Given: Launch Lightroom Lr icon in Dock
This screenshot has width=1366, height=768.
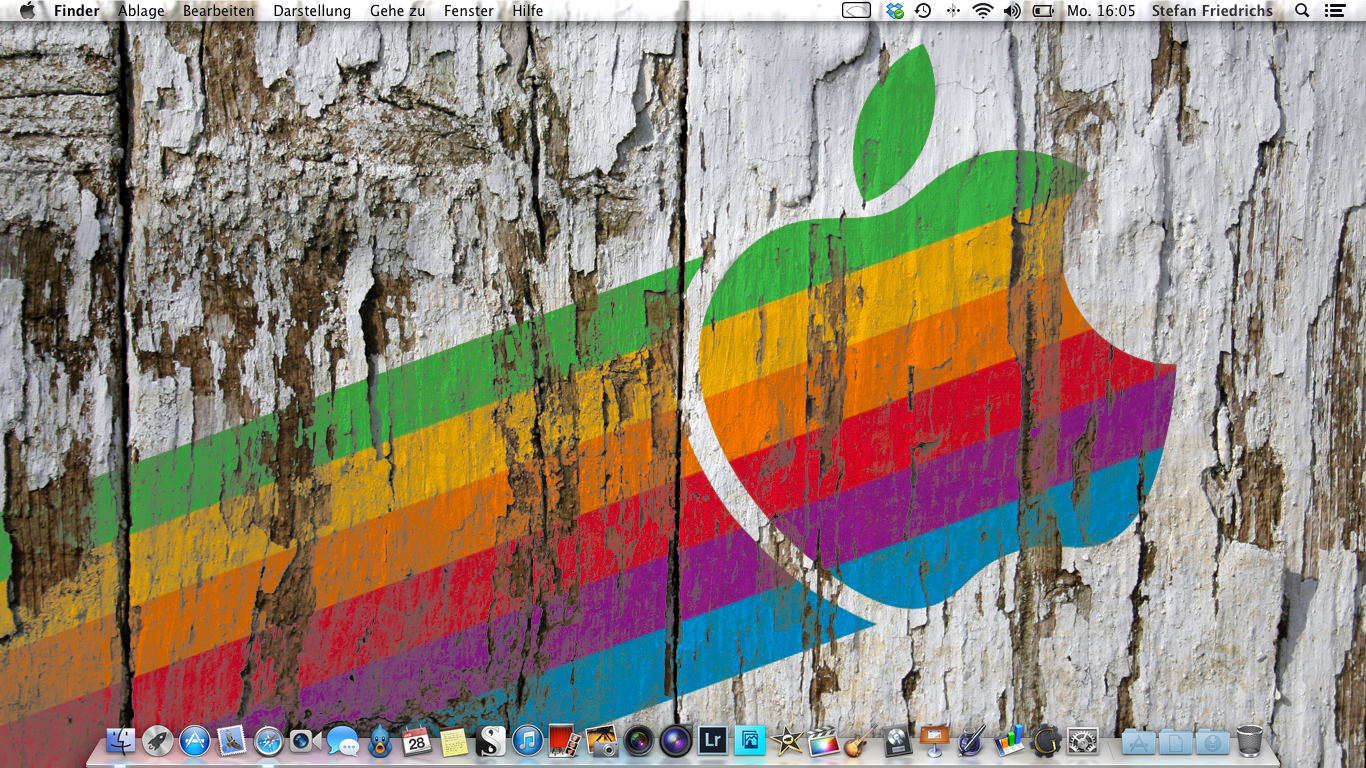Looking at the screenshot, I should 712,741.
